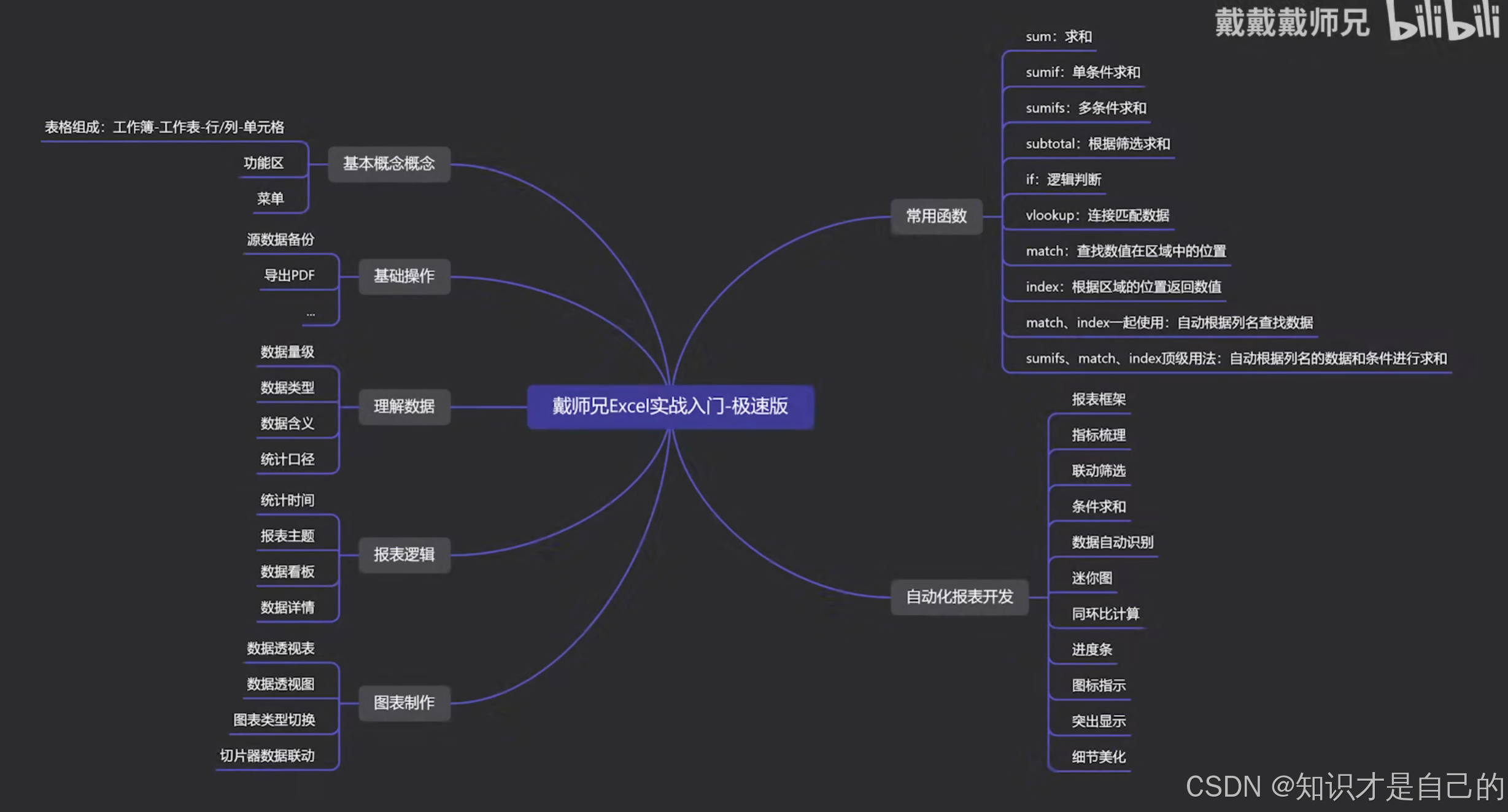This screenshot has width=1508, height=812.
Task: Click the bilibili logo watermark
Action: [x=1442, y=21]
